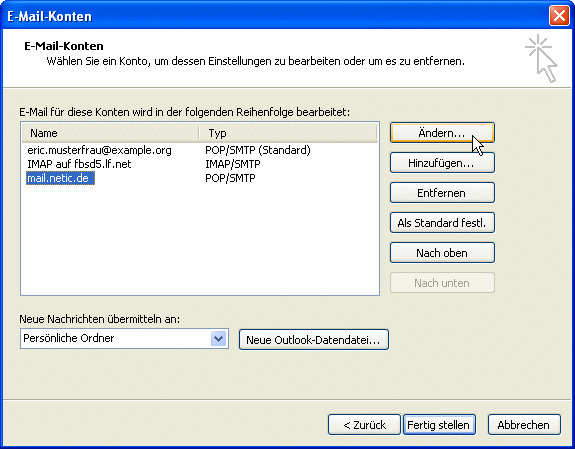Create a new file via Neue Outlook-Datendatei...
575x449 pixels.
[x=314, y=340]
